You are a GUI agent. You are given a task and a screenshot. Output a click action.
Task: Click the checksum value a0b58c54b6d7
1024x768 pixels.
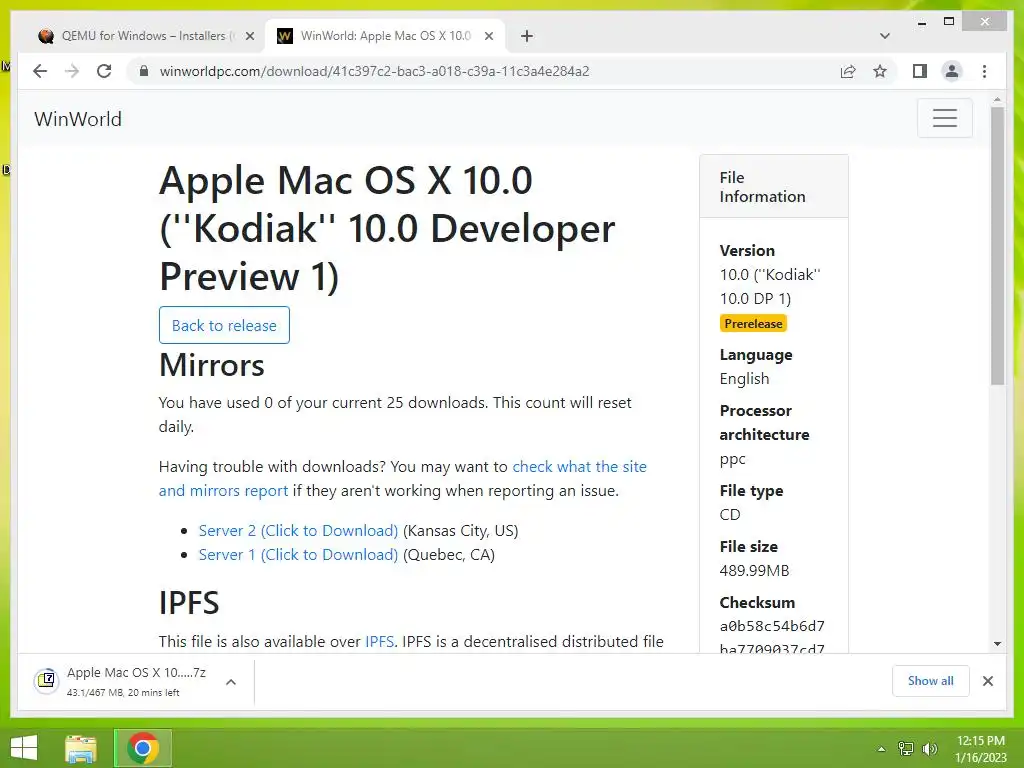pos(772,626)
